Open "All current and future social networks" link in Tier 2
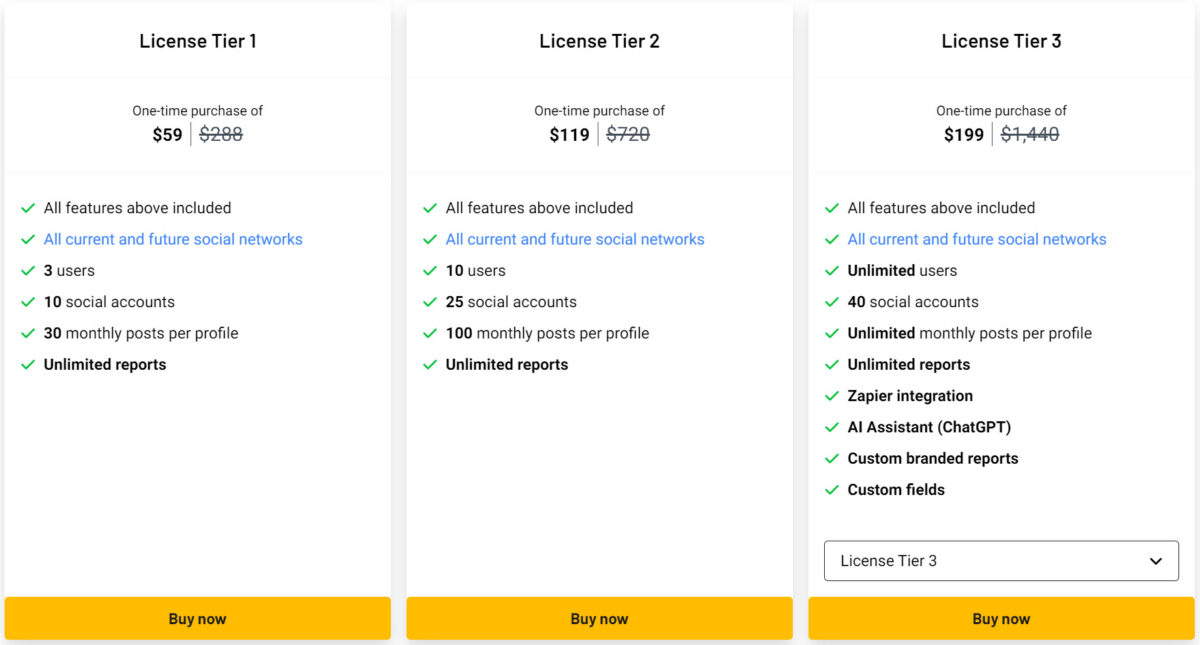1200x645 pixels. click(575, 239)
